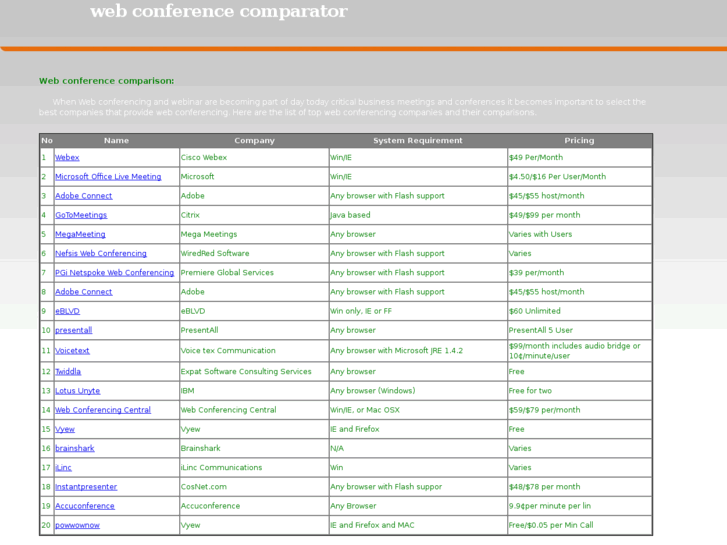Open the Accuconference link
Viewport: 727px width, 545px height.
click(84, 506)
